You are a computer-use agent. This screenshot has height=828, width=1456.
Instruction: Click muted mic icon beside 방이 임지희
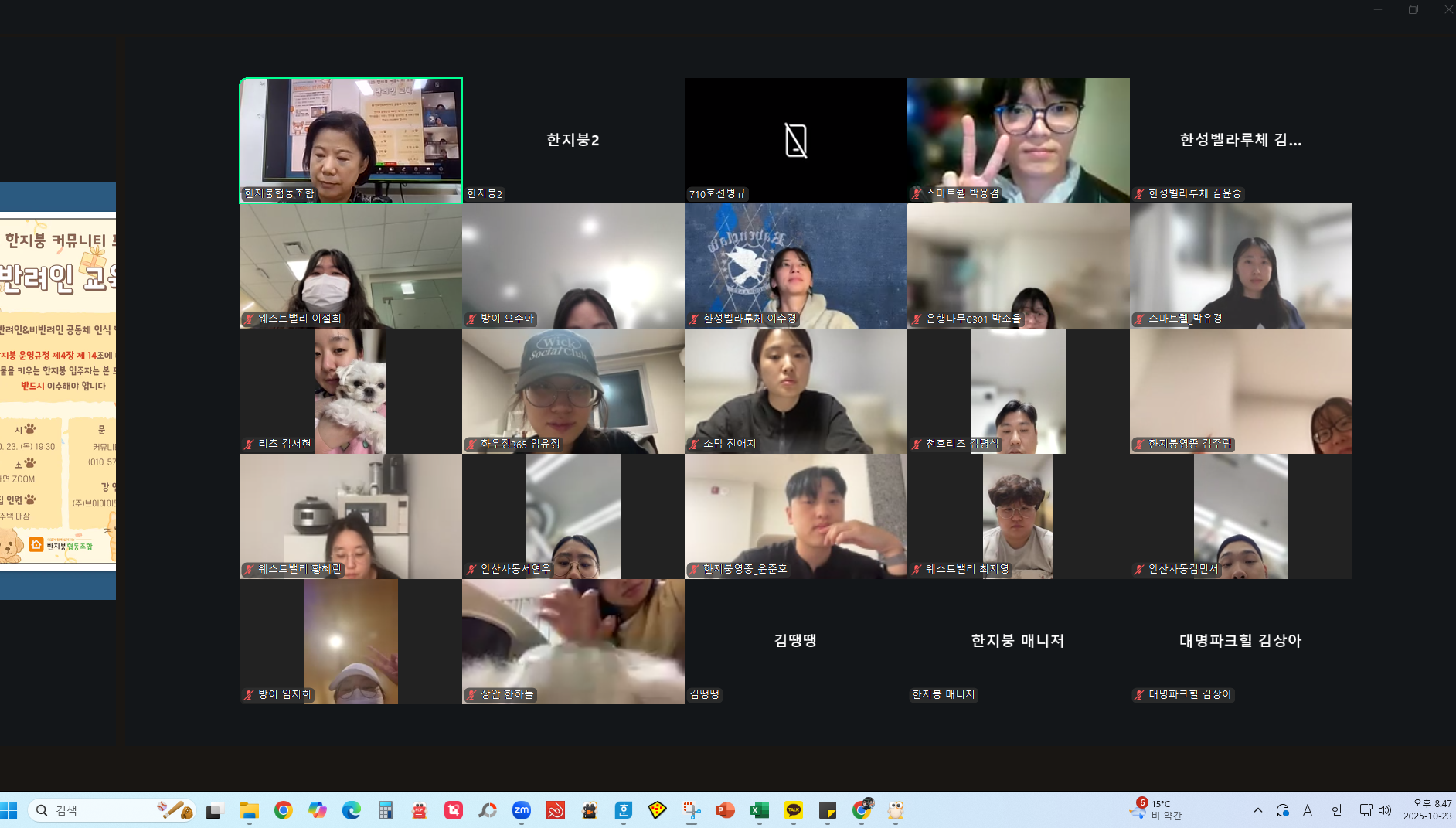tap(249, 694)
